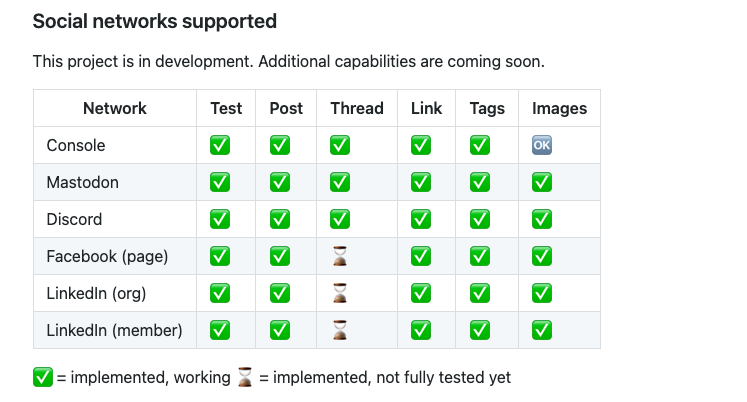Click the hourglass icon in the legend
Viewport: 747px width, 402px height.
point(246,377)
